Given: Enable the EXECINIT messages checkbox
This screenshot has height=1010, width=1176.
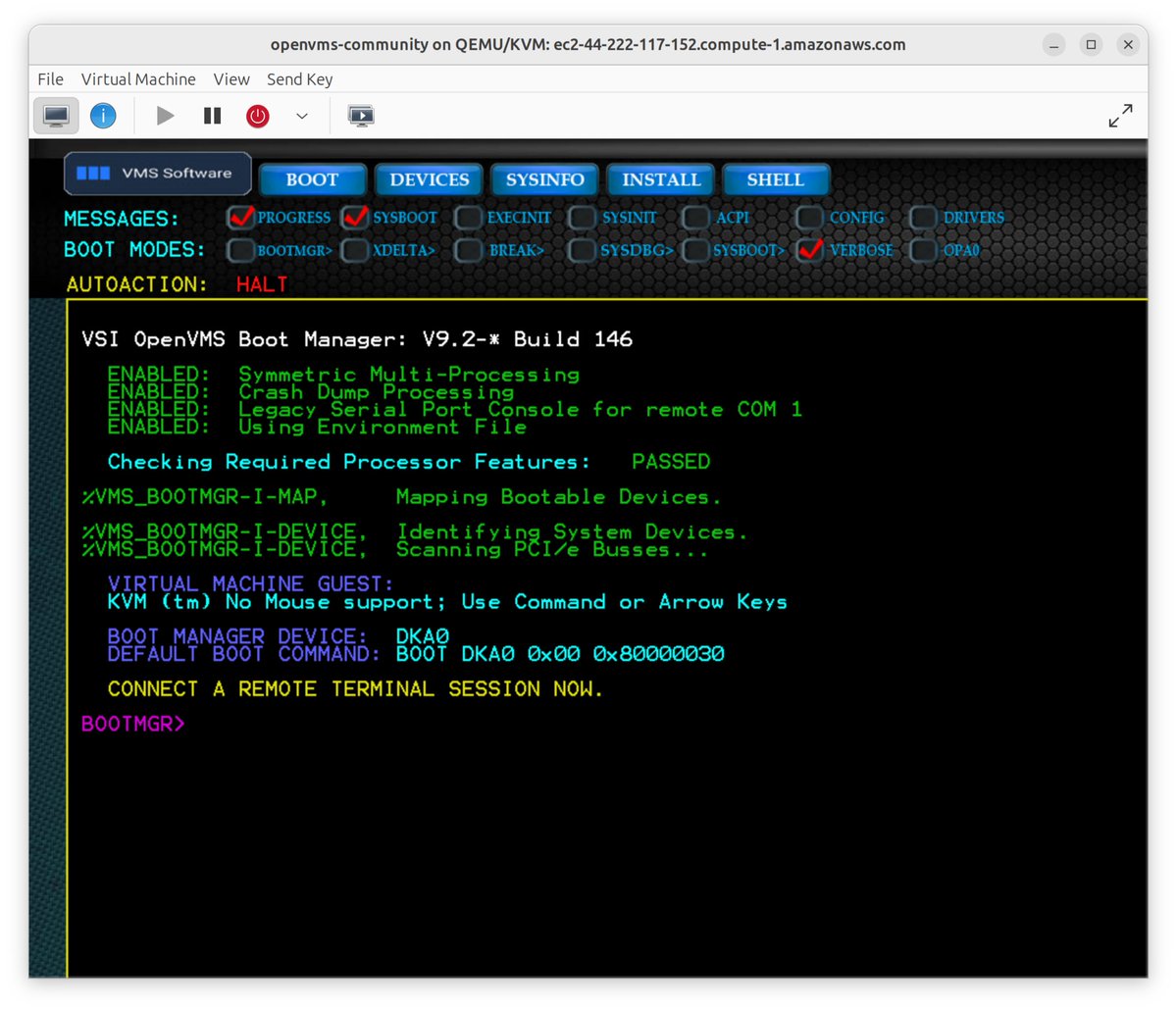Looking at the screenshot, I should click(468, 218).
